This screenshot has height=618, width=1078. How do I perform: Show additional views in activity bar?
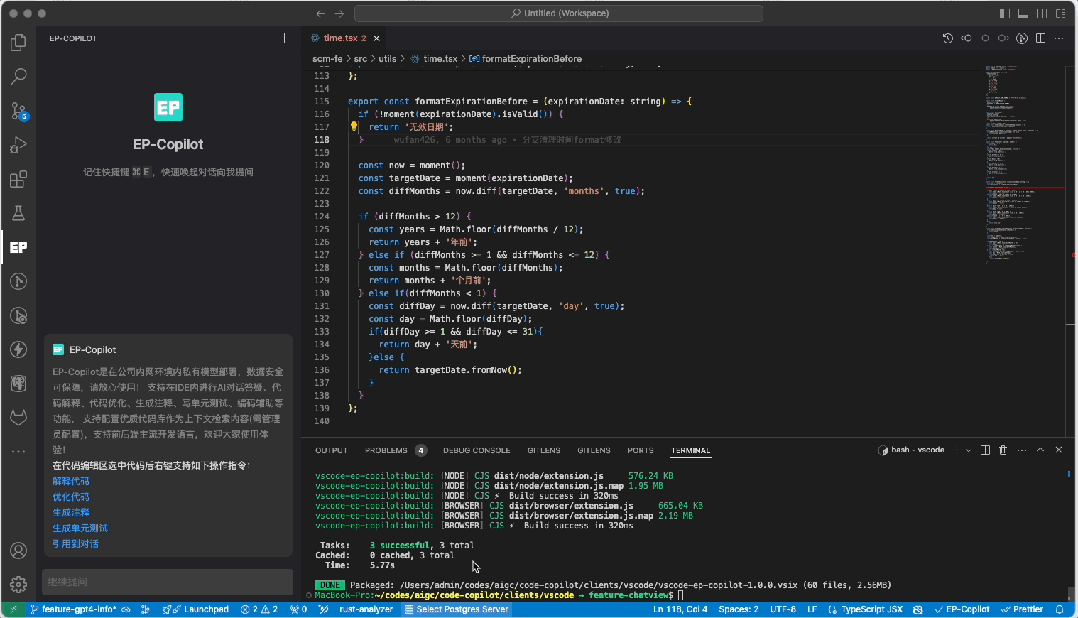(x=19, y=452)
